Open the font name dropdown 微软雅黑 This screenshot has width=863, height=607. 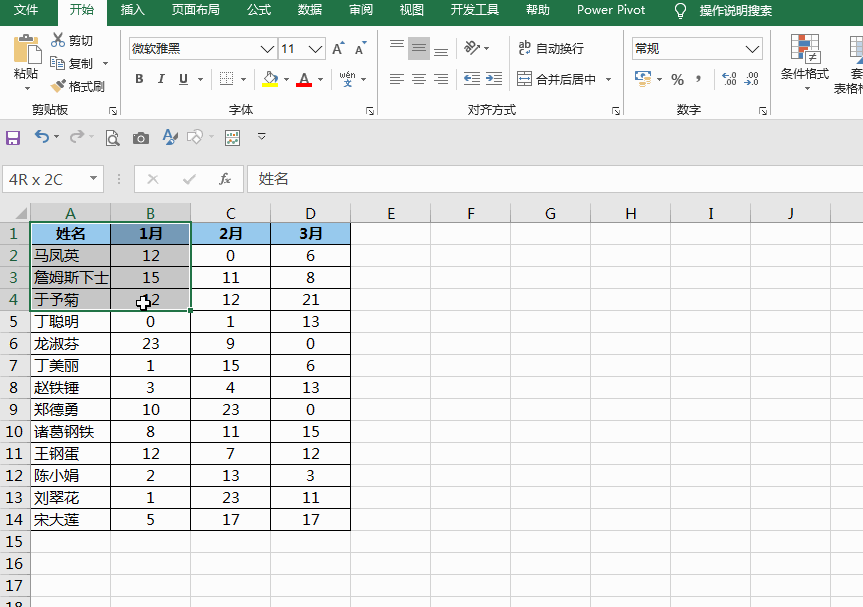pyautogui.click(x=267, y=49)
